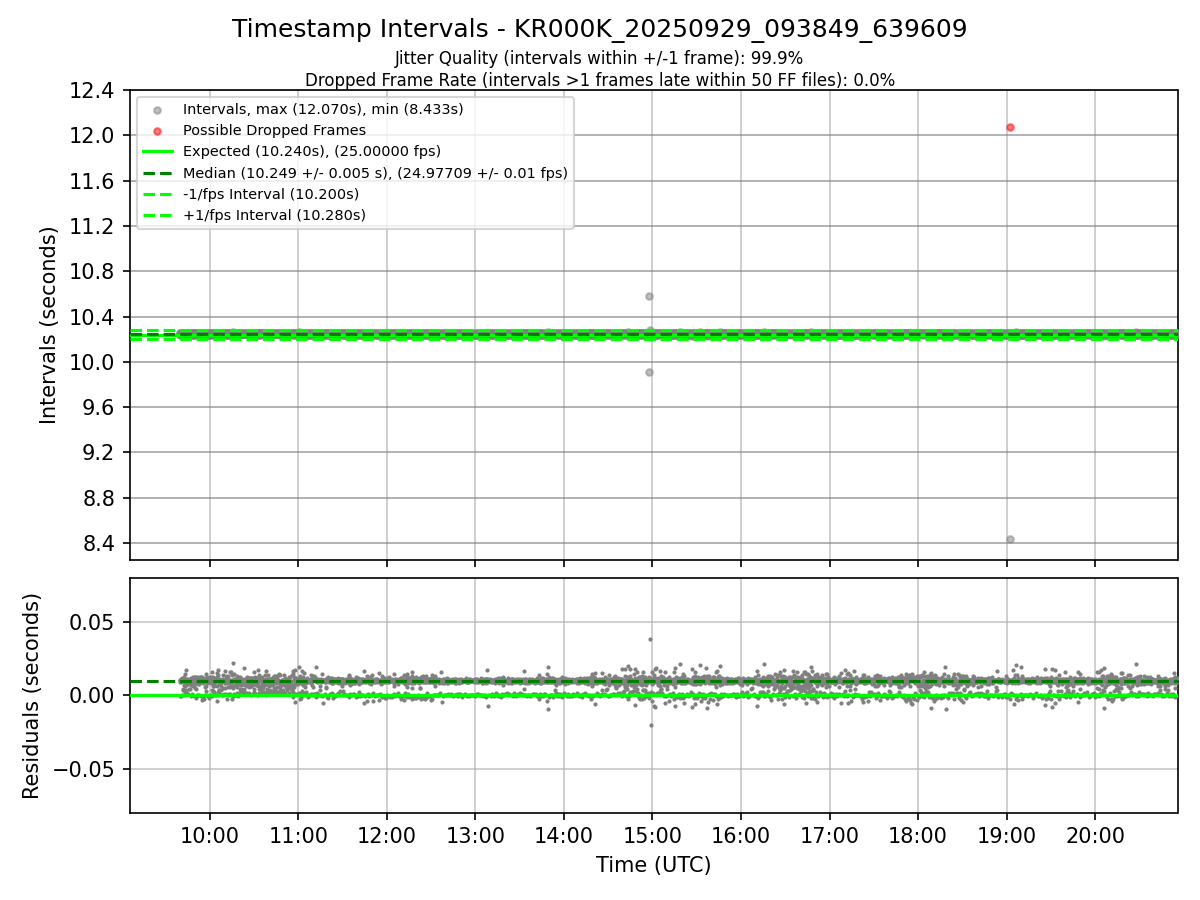The height and width of the screenshot is (900, 1200).
Task: Click legend entry '+1/fps Interval (10.280s)'
Action: coord(274,215)
